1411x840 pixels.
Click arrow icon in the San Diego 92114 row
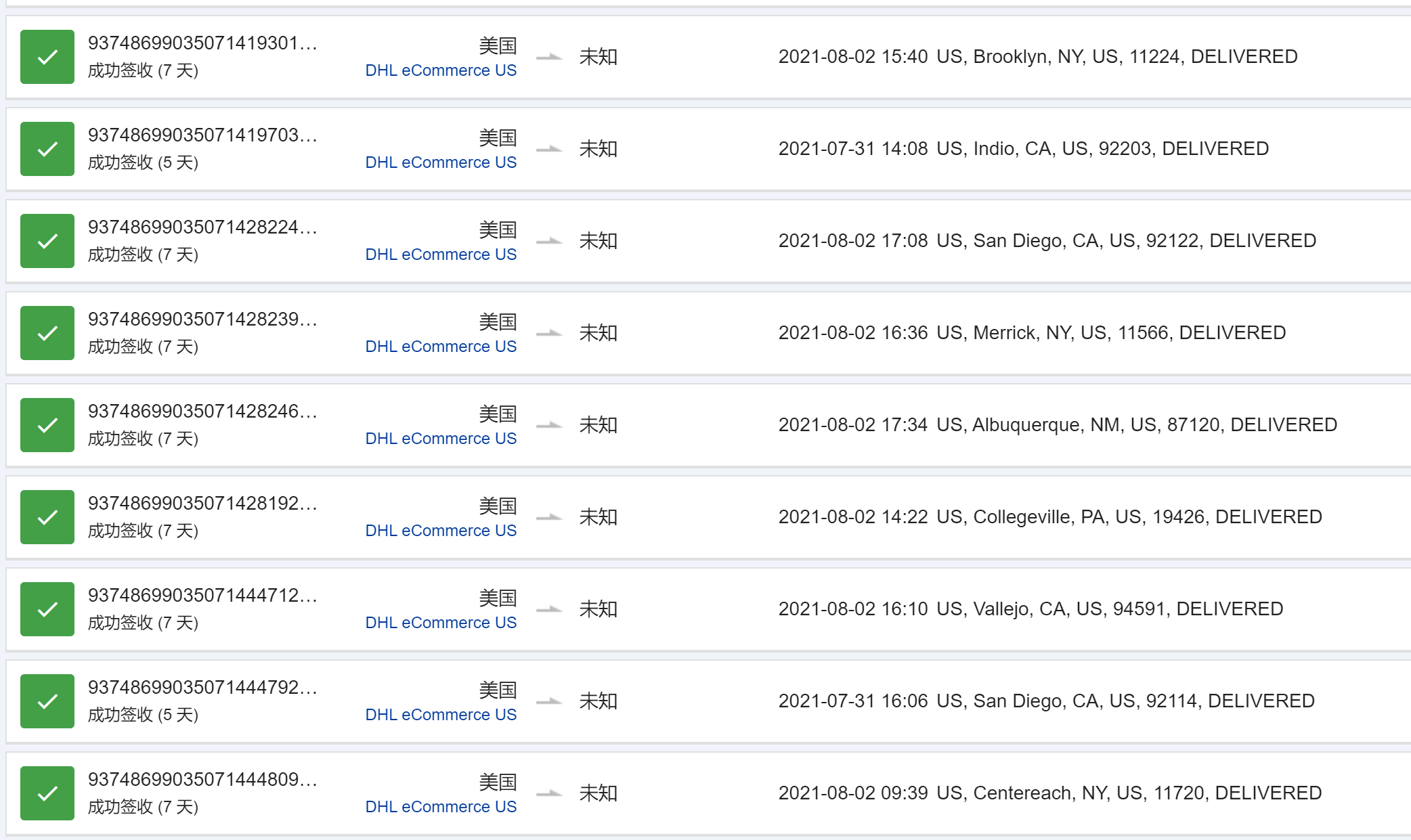coord(549,701)
